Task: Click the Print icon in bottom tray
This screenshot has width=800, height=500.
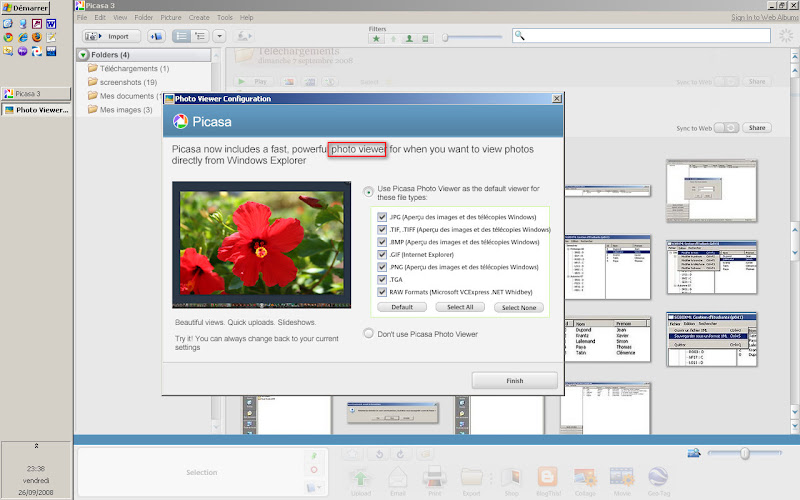Action: tap(435, 482)
